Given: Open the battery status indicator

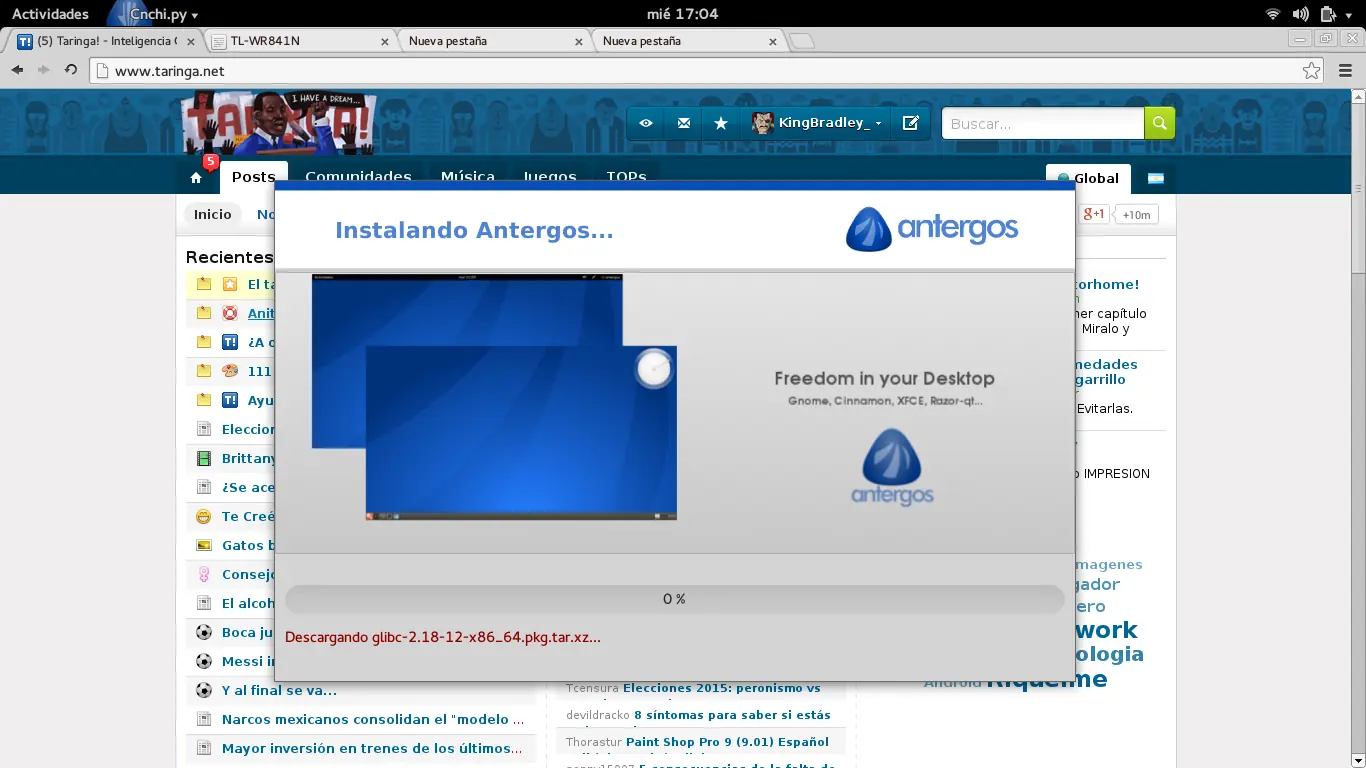Looking at the screenshot, I should pos(1328,14).
